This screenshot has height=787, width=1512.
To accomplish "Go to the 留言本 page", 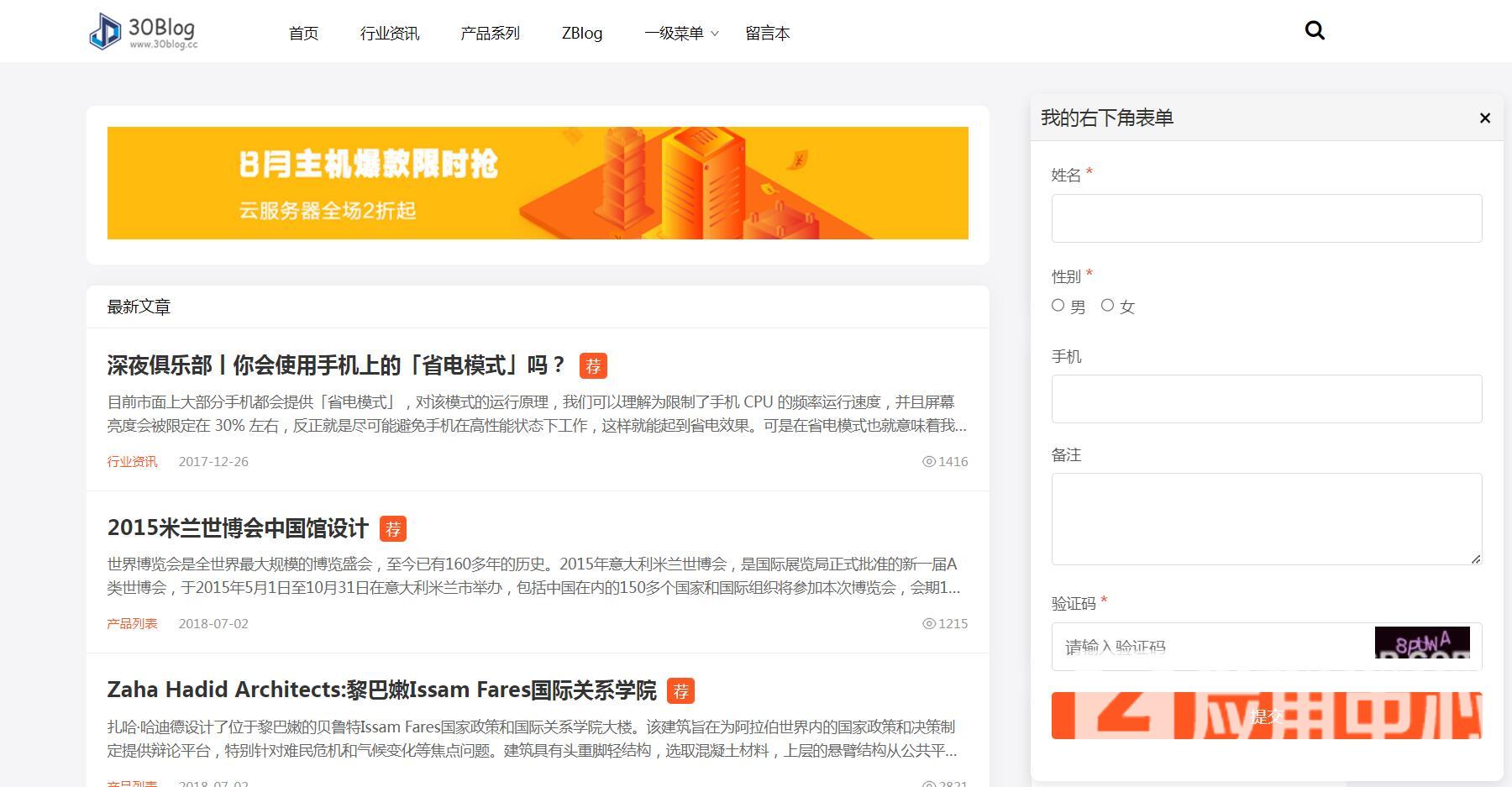I will tap(767, 34).
